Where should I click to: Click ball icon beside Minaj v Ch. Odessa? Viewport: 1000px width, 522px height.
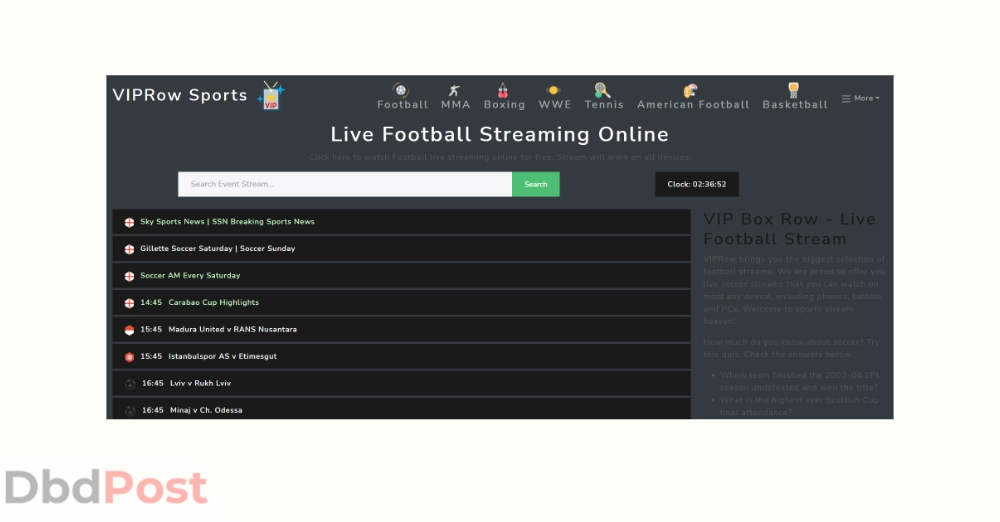click(x=130, y=410)
